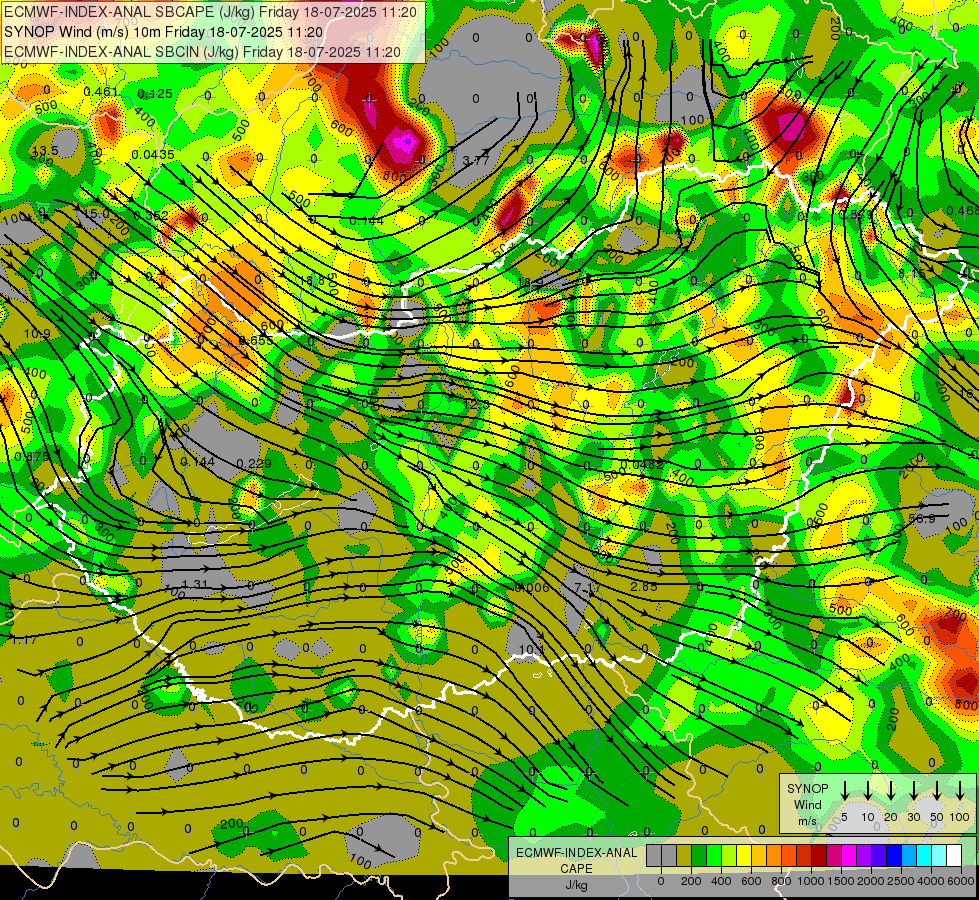Click the 18.8 value on the map
The height and width of the screenshot is (900, 979).
(x=312, y=281)
